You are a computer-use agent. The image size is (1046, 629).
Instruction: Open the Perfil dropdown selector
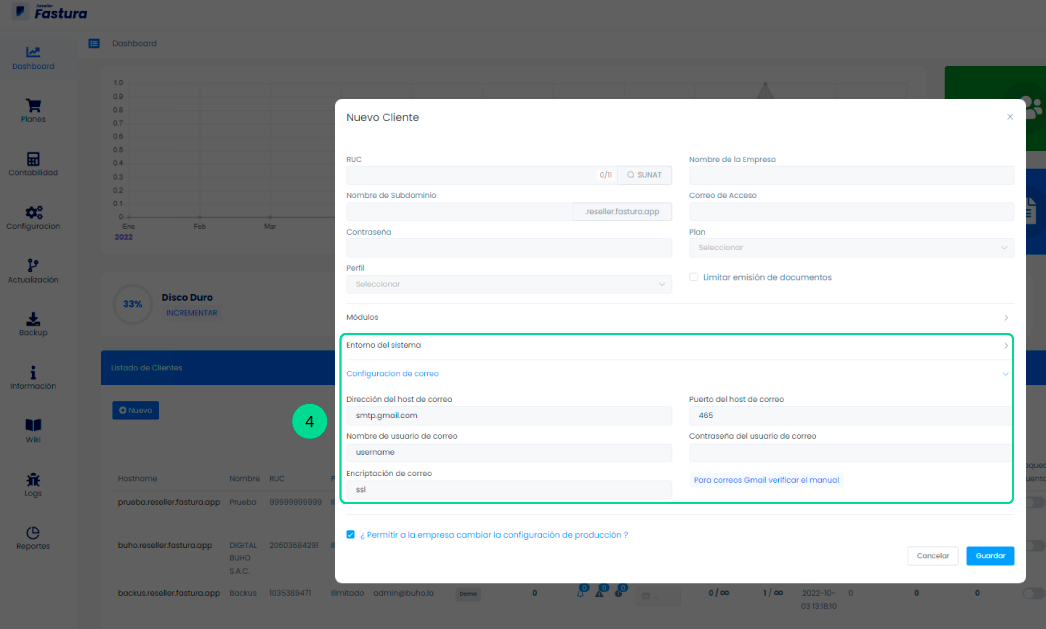(x=508, y=284)
